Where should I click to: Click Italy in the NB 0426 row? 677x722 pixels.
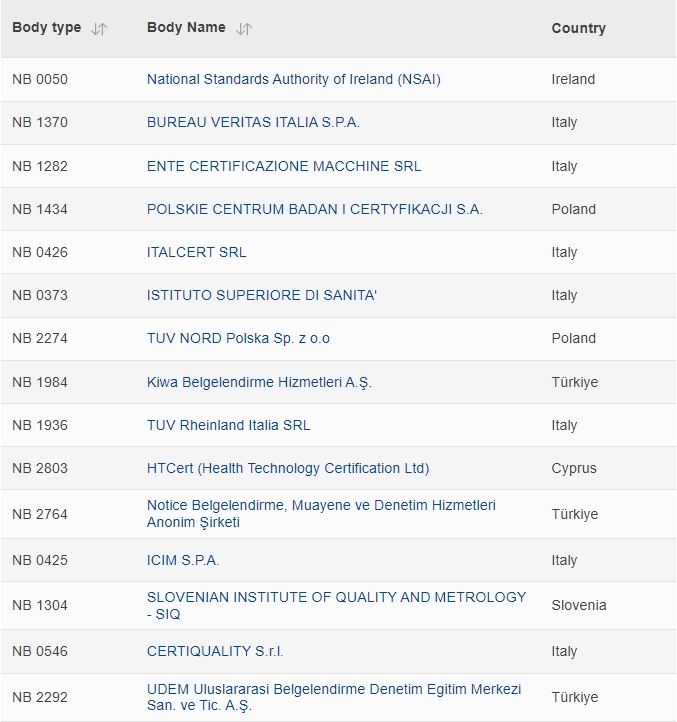point(564,252)
